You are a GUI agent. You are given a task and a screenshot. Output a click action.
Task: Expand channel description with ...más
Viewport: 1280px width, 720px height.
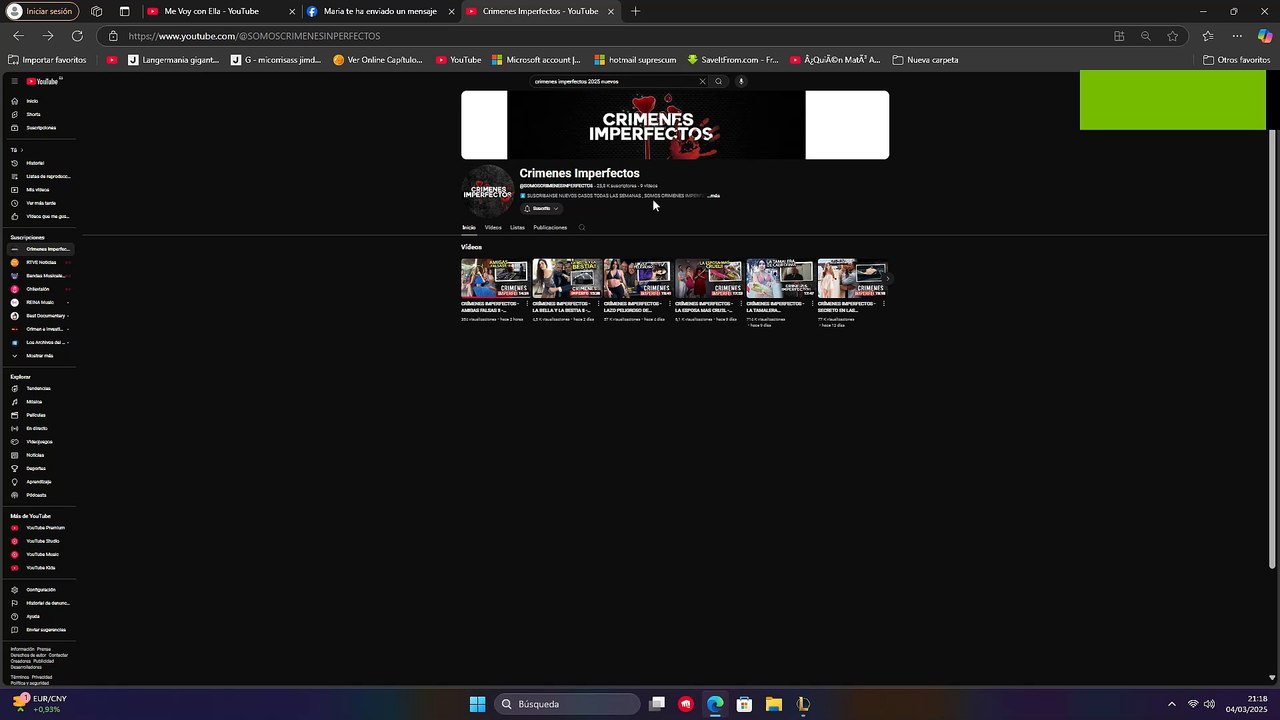714,196
